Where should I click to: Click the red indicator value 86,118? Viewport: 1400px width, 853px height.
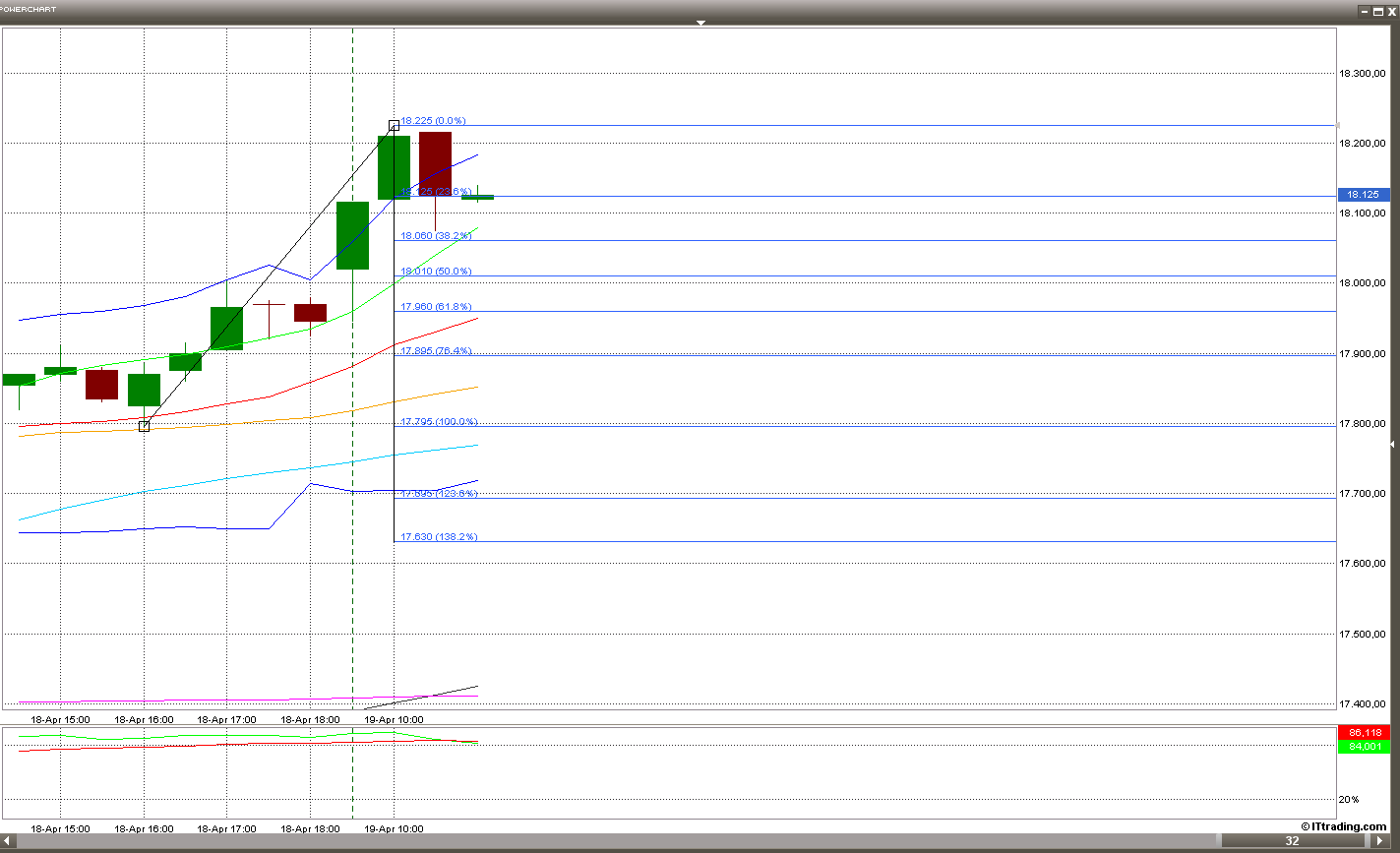pyautogui.click(x=1365, y=733)
